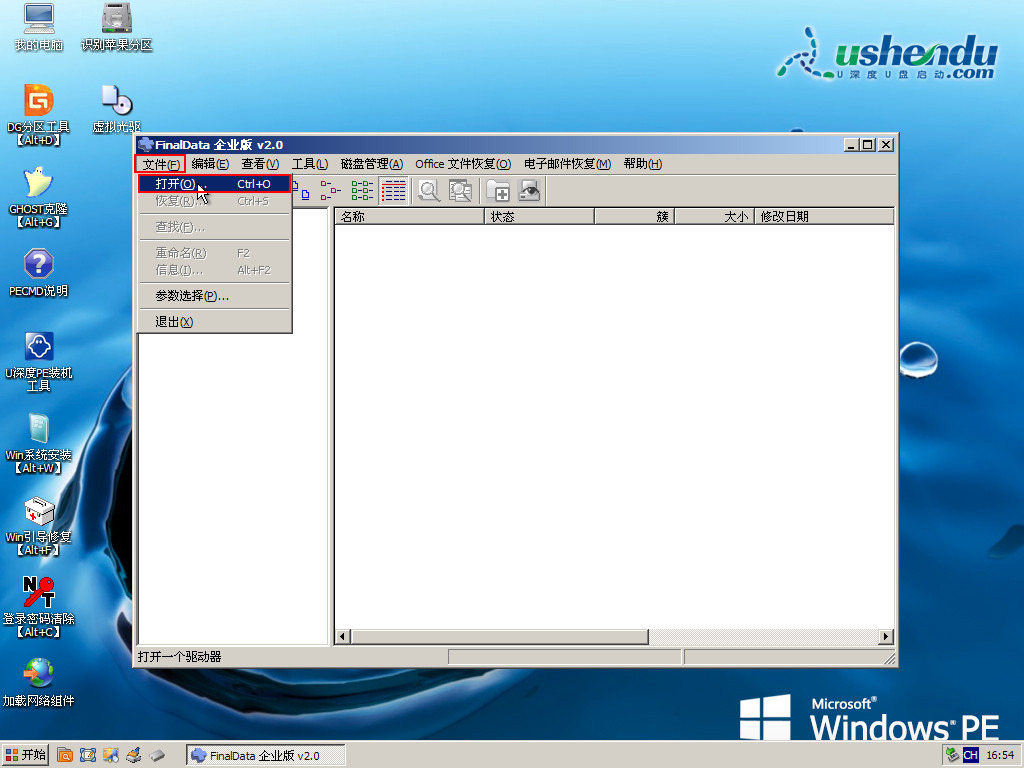Click the 修改日期 column header
The image size is (1024, 768).
coord(824,216)
